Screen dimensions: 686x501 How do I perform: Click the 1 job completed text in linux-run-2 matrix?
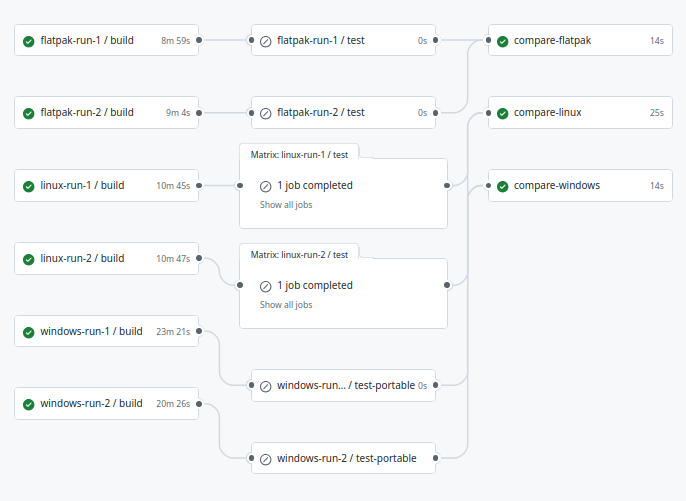[315, 285]
